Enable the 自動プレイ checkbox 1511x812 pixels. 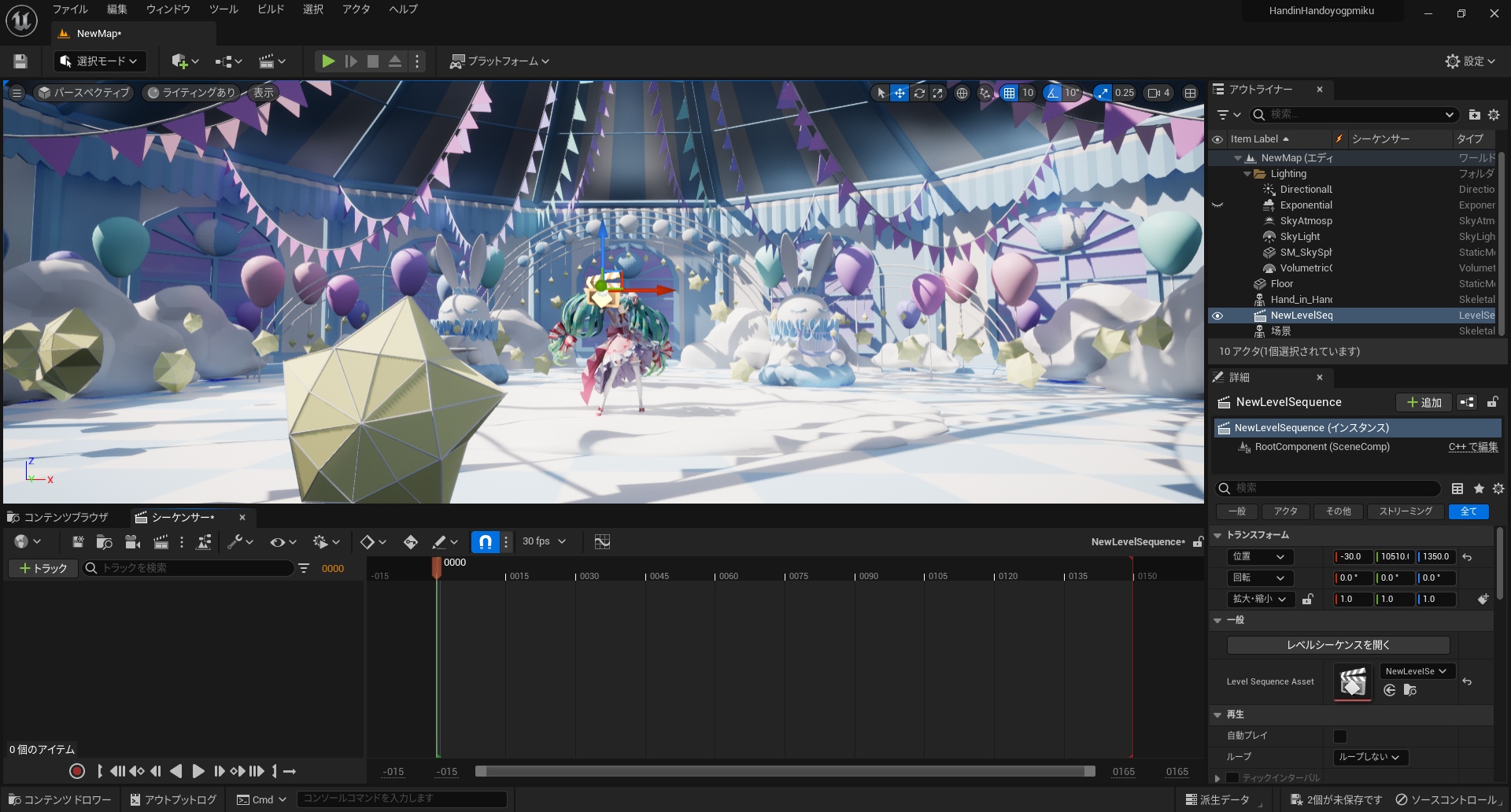pyautogui.click(x=1340, y=736)
